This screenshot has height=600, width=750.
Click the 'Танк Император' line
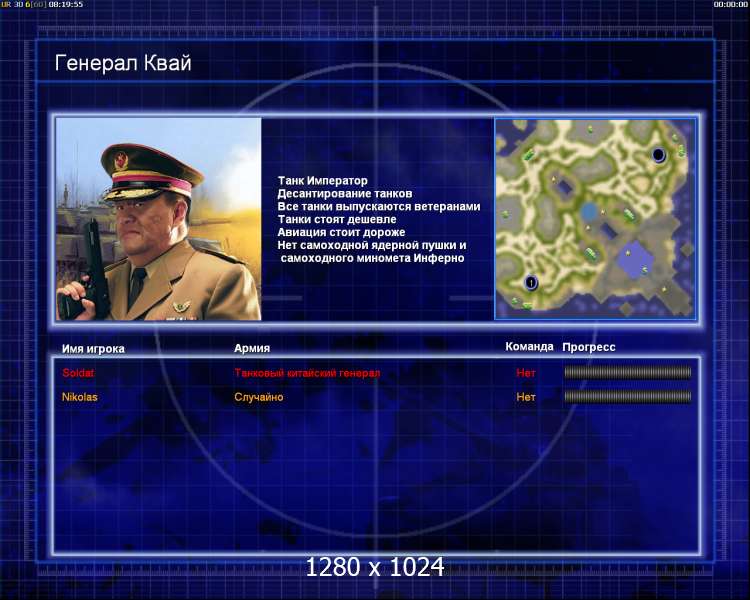pos(322,180)
